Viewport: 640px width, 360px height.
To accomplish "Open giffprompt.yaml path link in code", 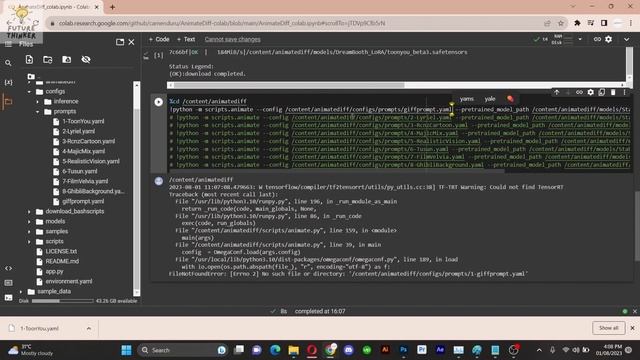I will (369, 109).
